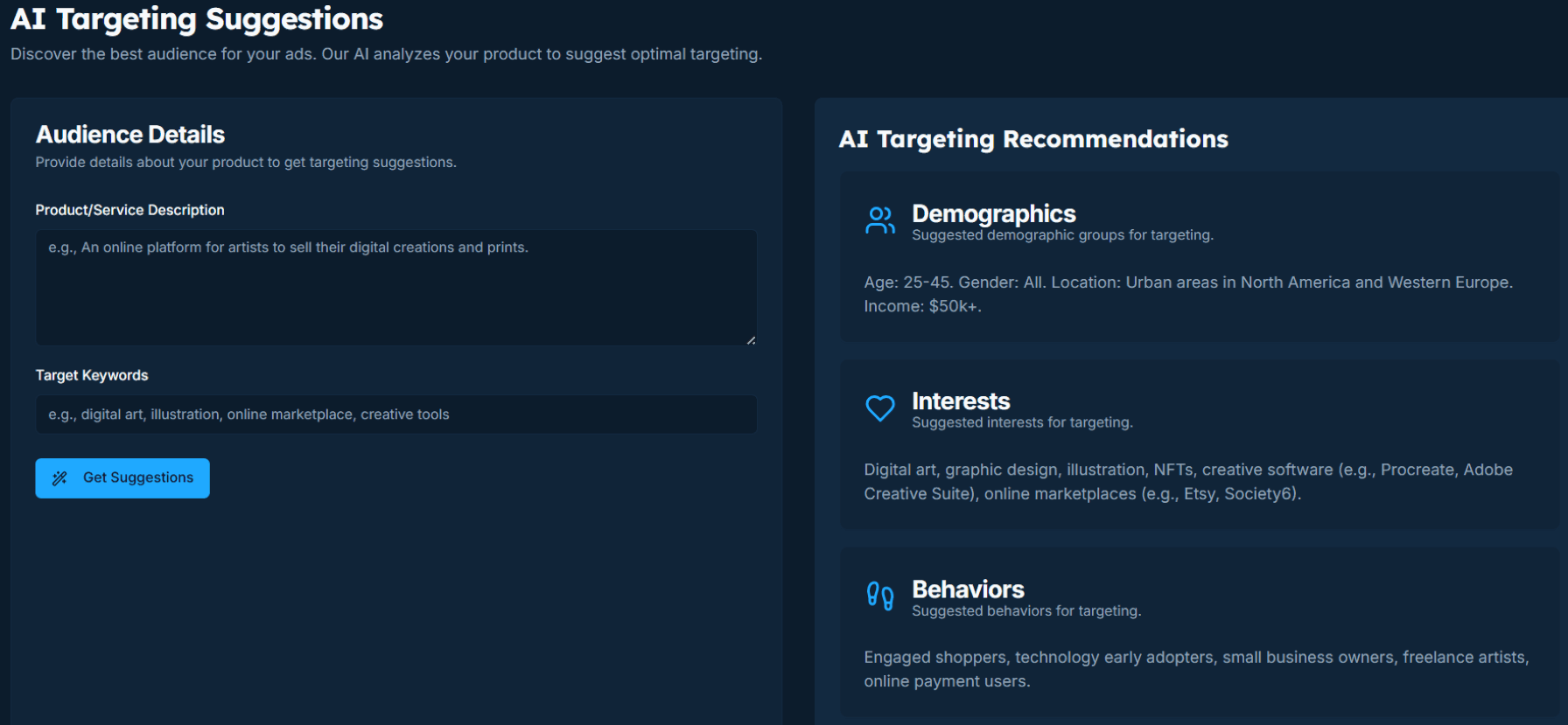Select the Demographics people icon
Viewport: 1568px width, 725px height.
pos(879,220)
